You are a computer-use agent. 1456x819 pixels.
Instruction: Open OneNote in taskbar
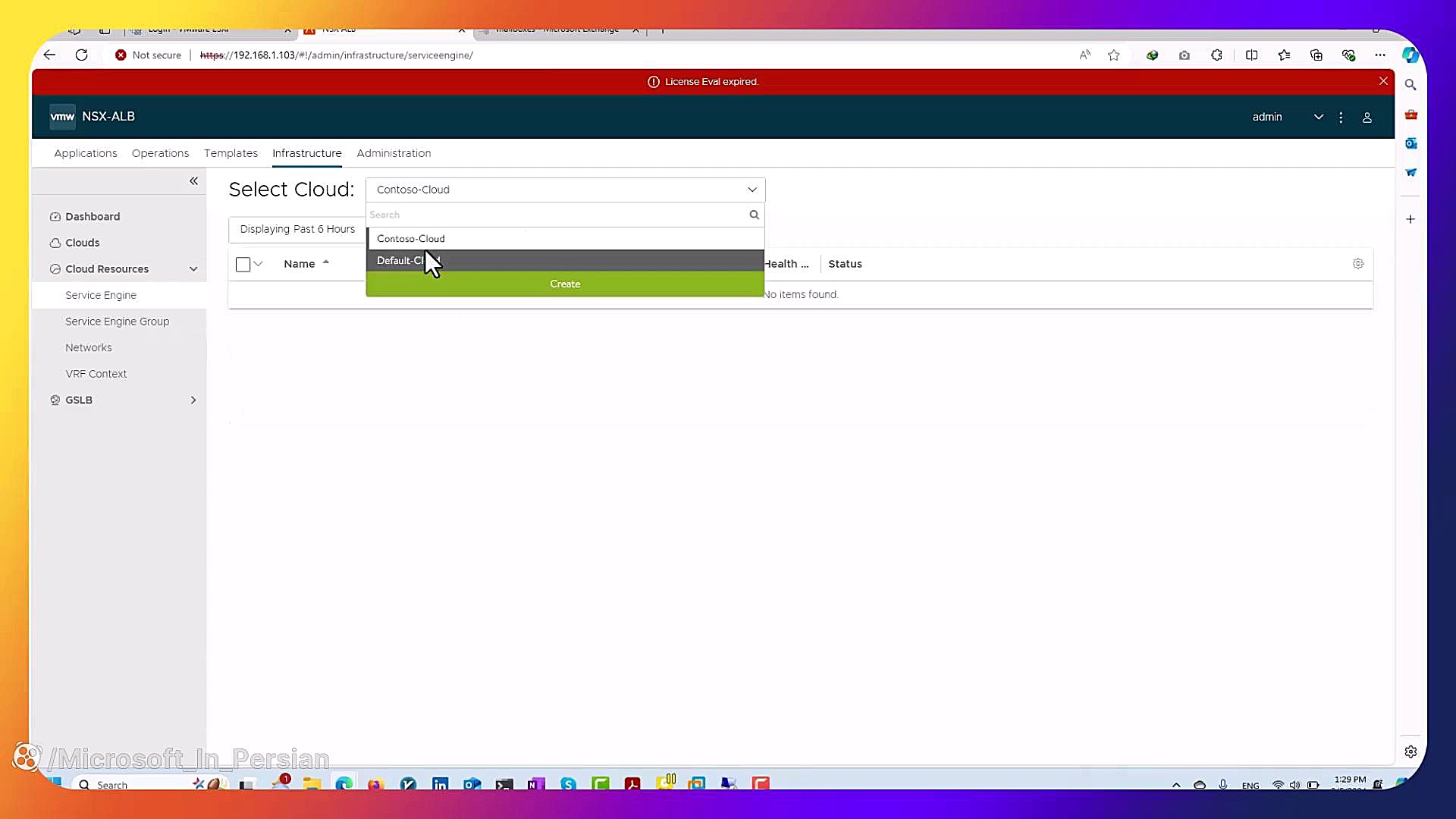point(536,783)
